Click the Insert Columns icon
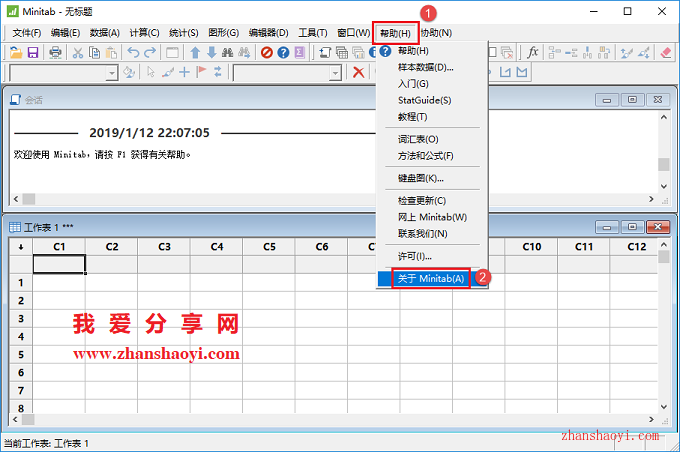The image size is (680, 452). (588, 52)
